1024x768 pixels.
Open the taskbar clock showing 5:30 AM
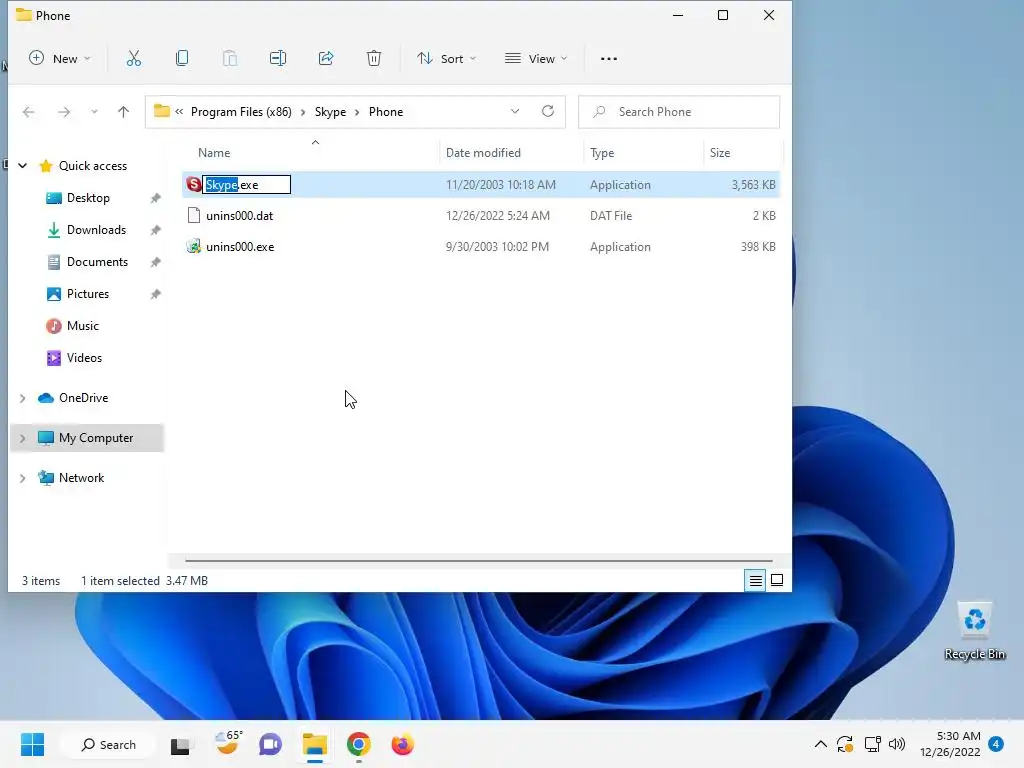click(950, 744)
